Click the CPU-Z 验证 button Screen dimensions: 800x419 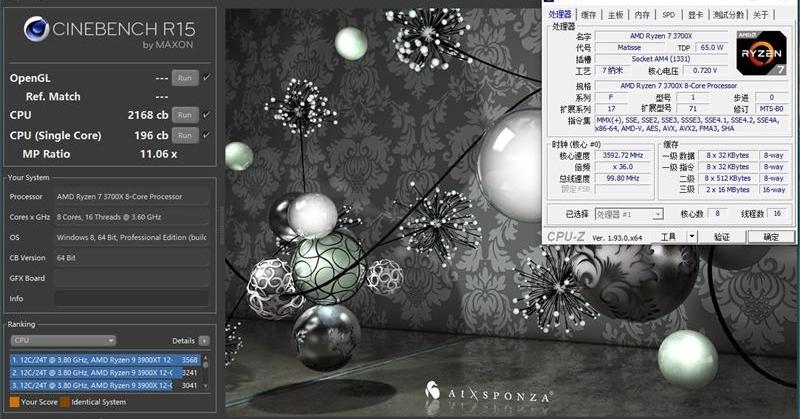click(722, 237)
